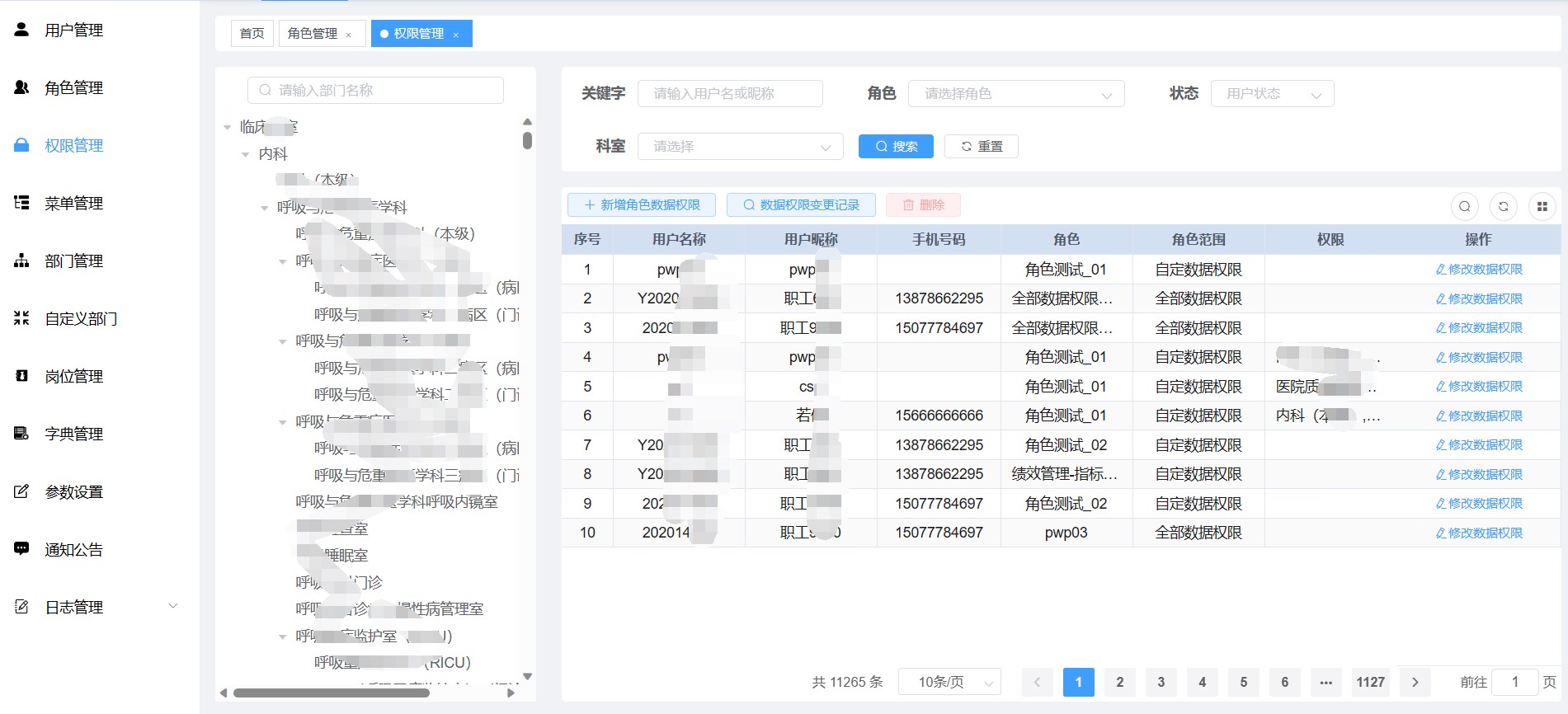The width and height of the screenshot is (1568, 714).
Task: Open the 10条/页 page size dropdown
Action: click(x=949, y=683)
